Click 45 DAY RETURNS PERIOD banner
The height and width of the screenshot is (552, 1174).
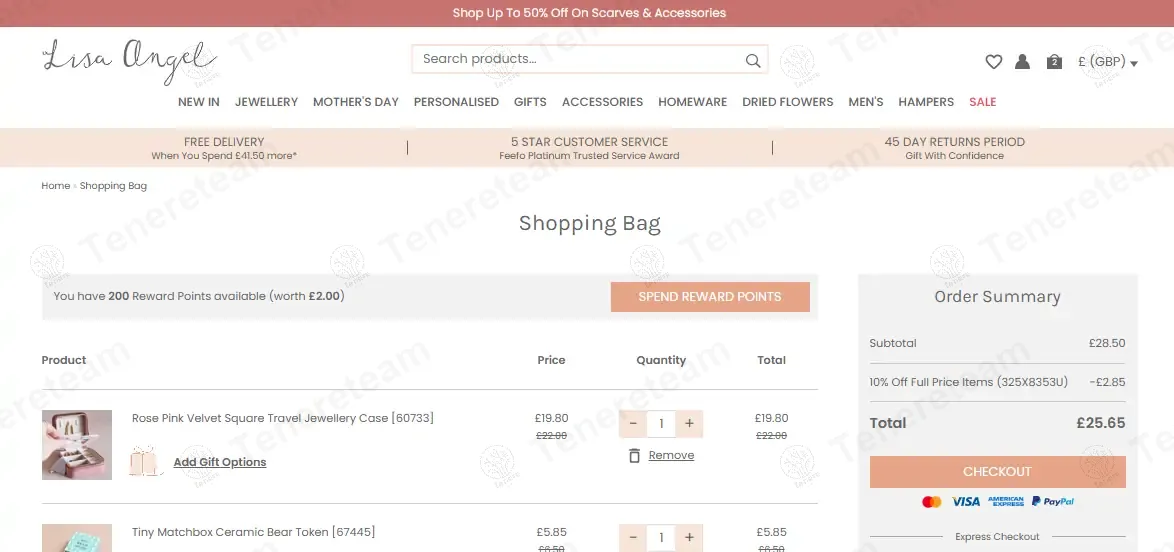(x=955, y=148)
